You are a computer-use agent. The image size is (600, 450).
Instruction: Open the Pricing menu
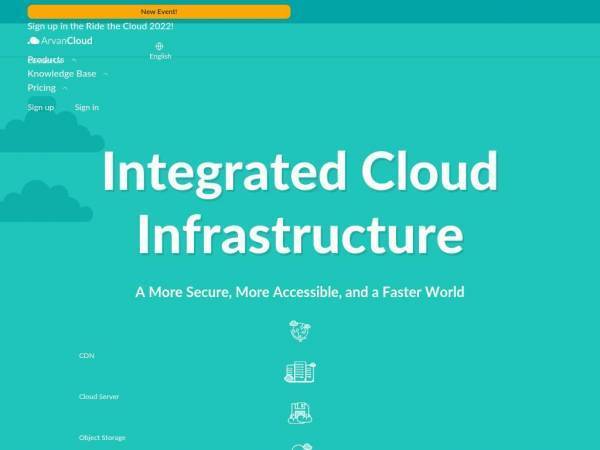click(x=41, y=88)
